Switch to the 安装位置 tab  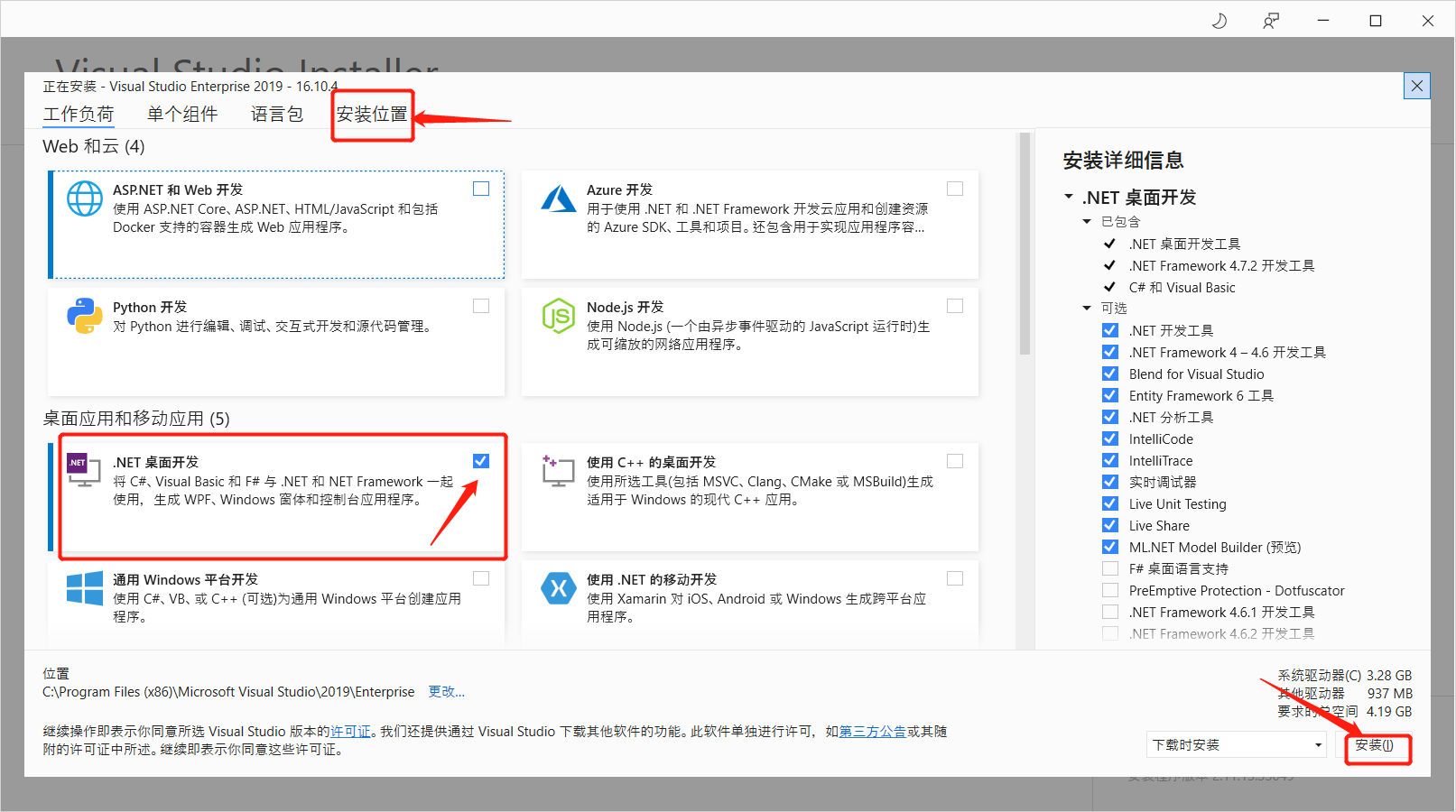[x=372, y=115]
